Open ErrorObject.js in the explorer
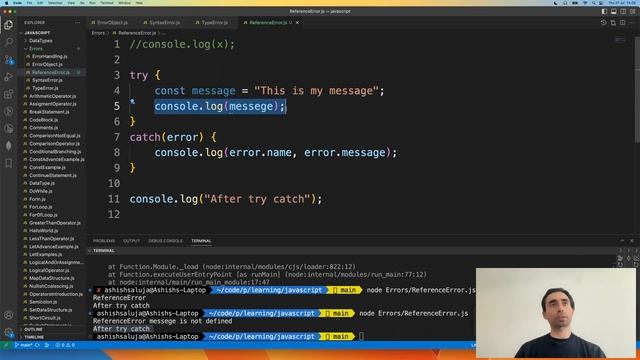This screenshot has width=640, height=360. point(47,64)
